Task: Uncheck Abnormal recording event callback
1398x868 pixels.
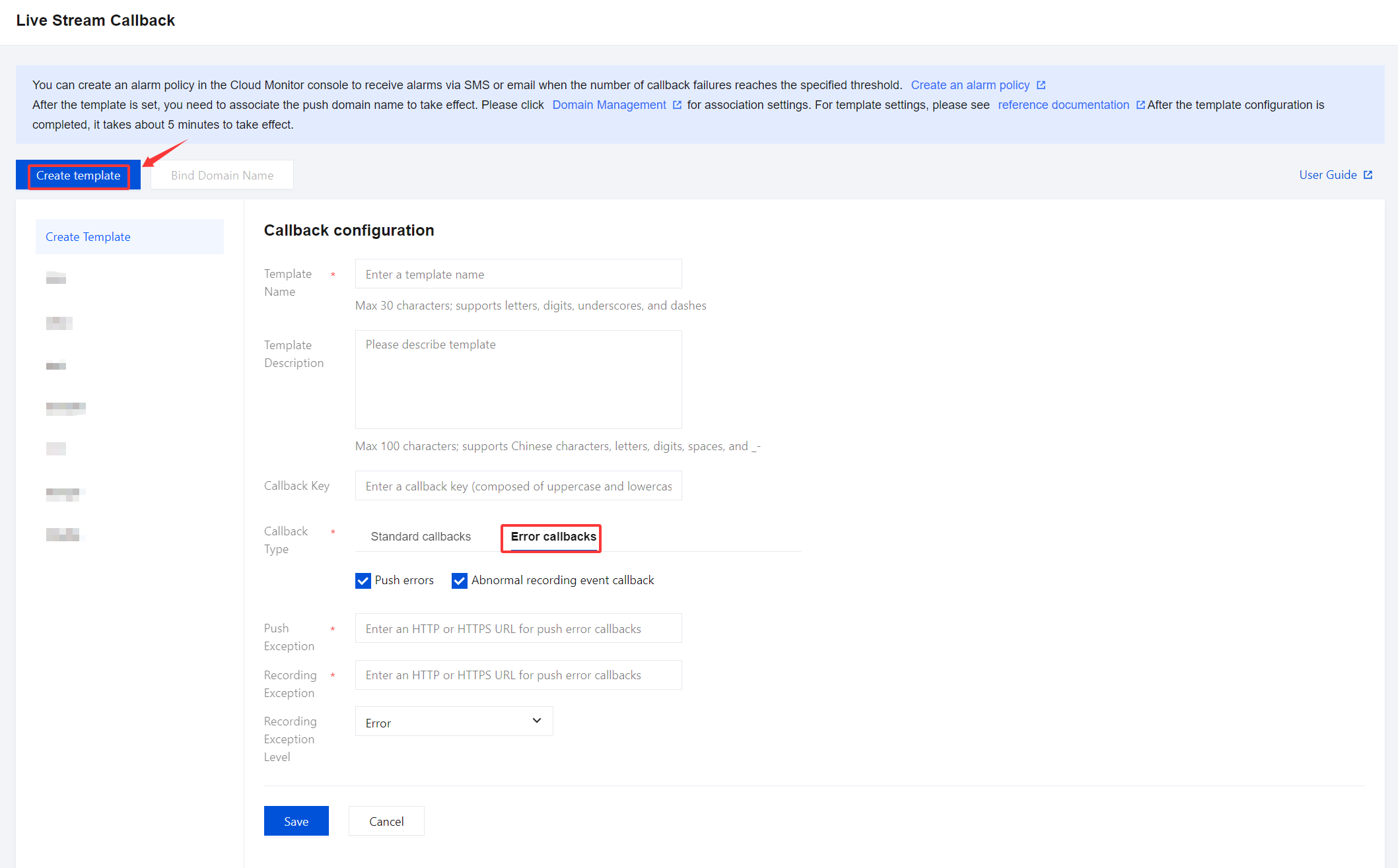Action: pos(460,581)
